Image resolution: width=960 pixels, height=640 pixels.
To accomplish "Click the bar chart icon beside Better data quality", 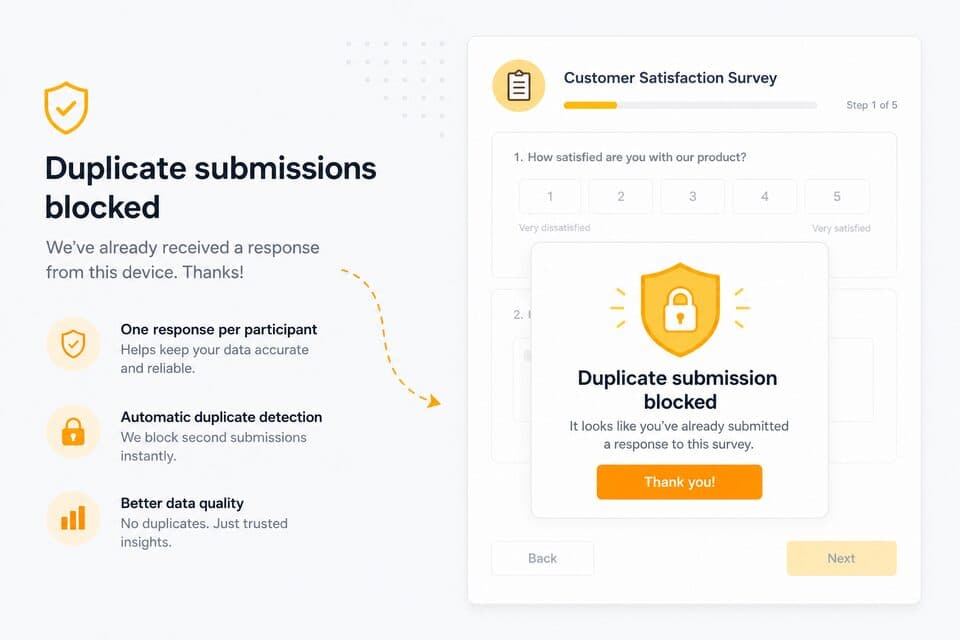I will click(73, 518).
